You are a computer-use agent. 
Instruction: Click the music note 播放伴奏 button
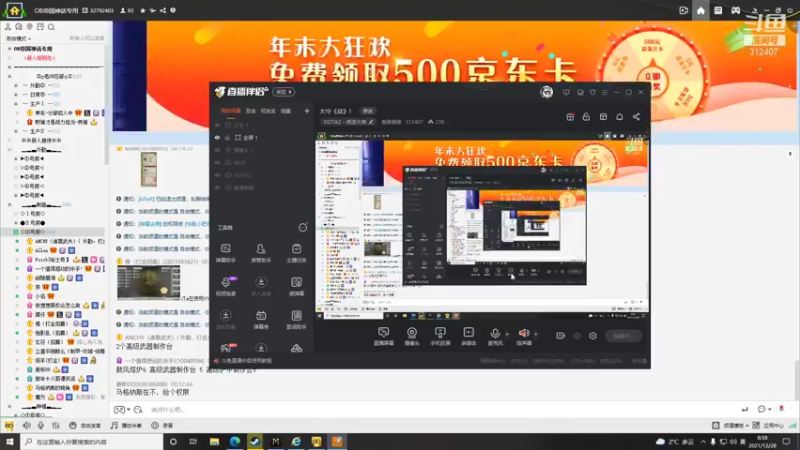[x=126, y=426]
